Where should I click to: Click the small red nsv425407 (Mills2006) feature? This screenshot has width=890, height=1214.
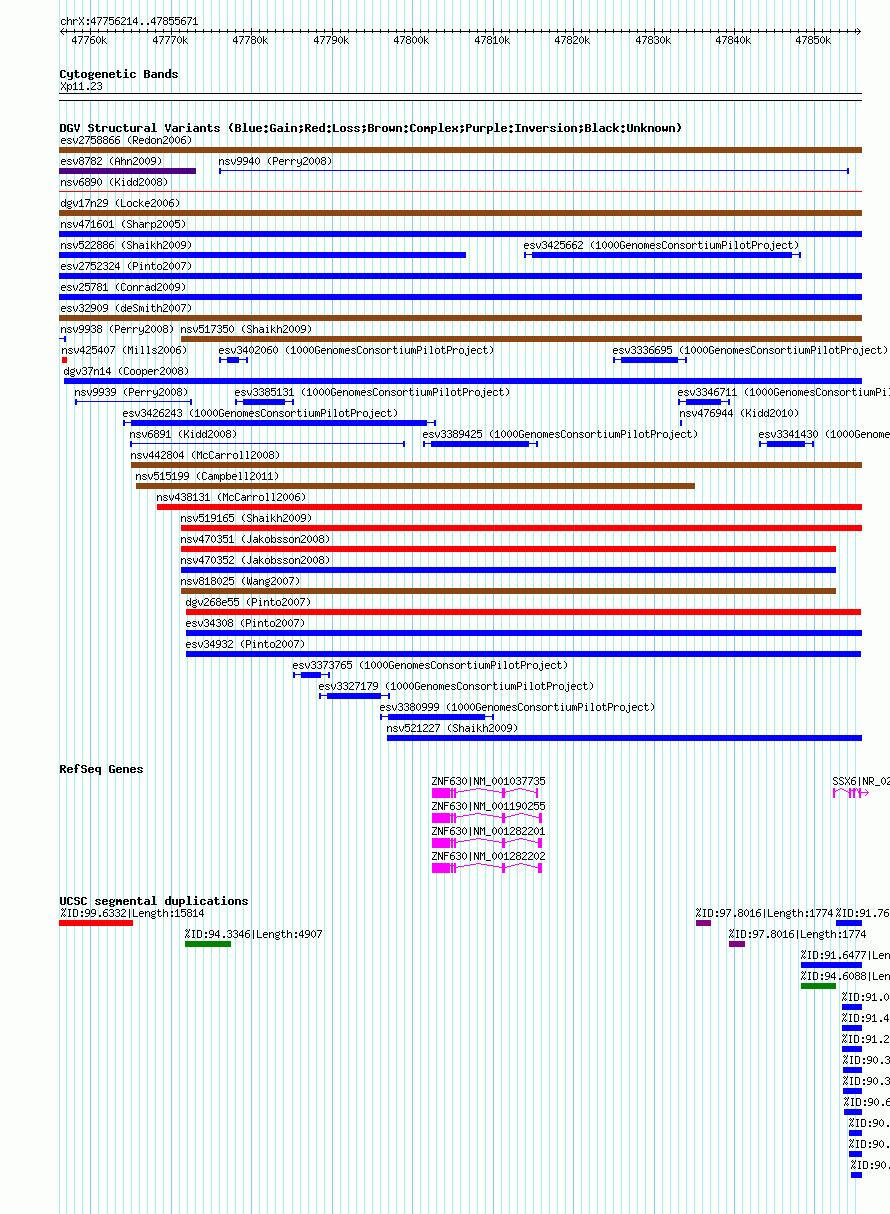(64, 360)
